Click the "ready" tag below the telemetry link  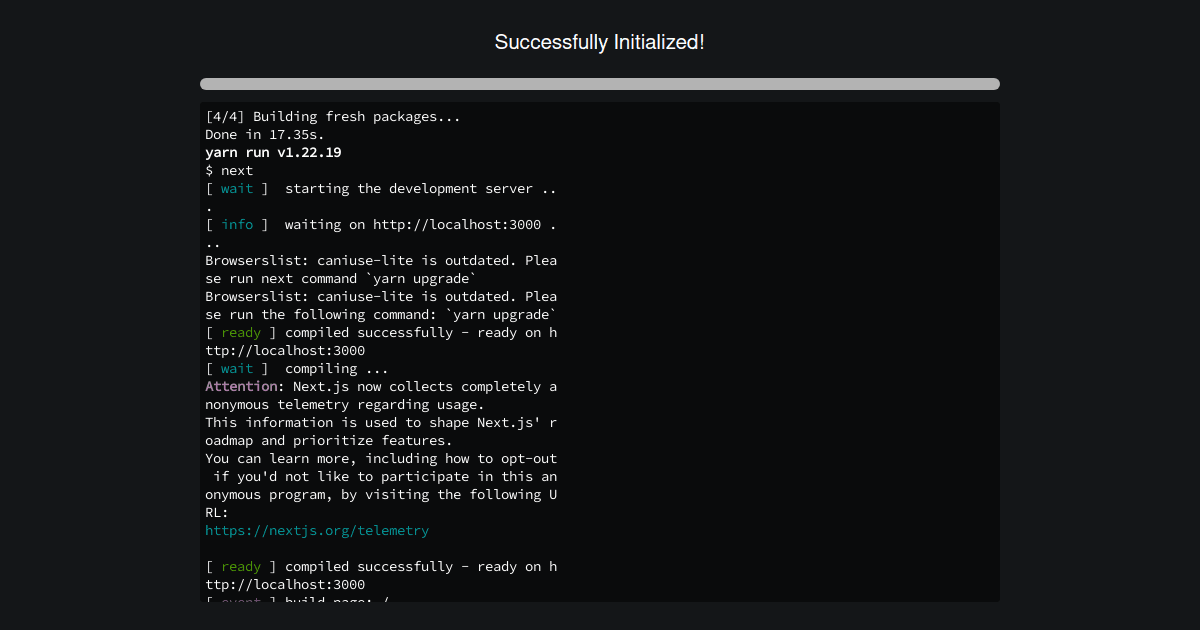pos(241,567)
